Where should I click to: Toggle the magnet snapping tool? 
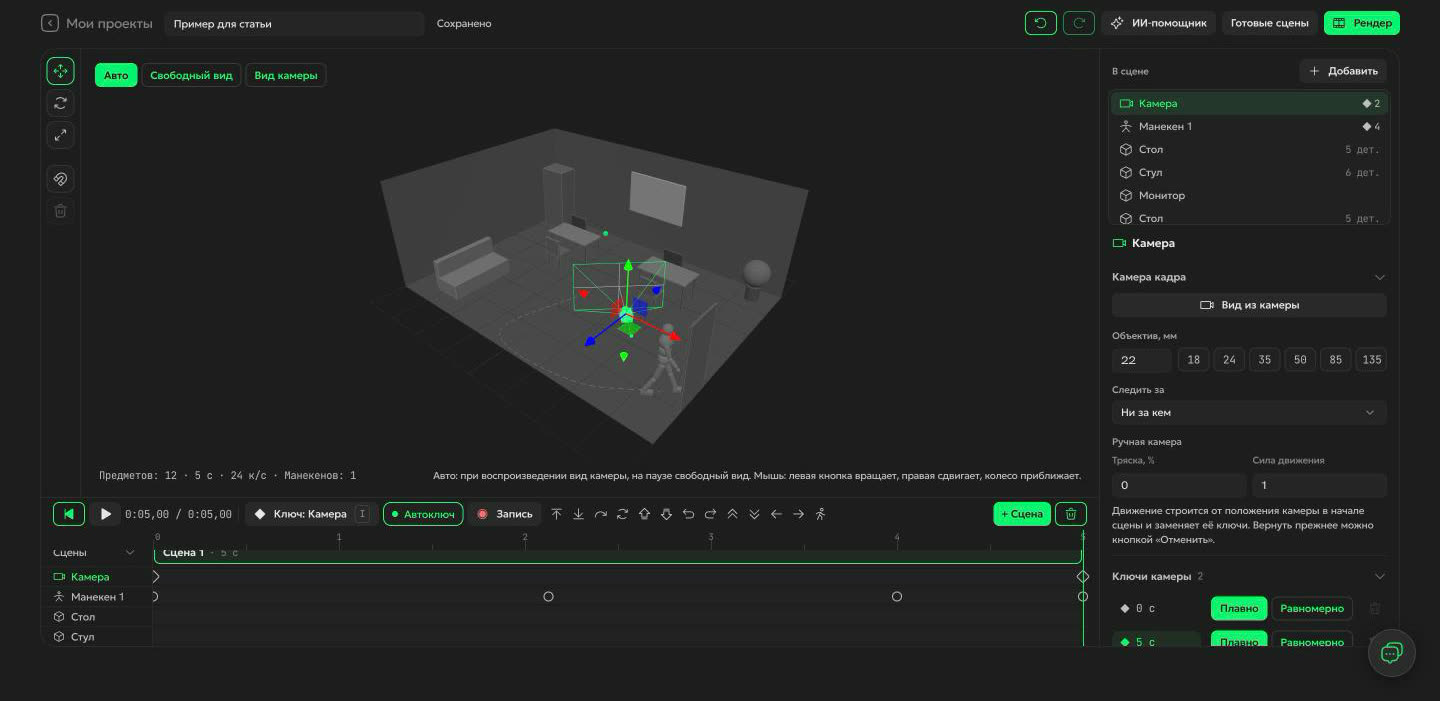pos(60,179)
